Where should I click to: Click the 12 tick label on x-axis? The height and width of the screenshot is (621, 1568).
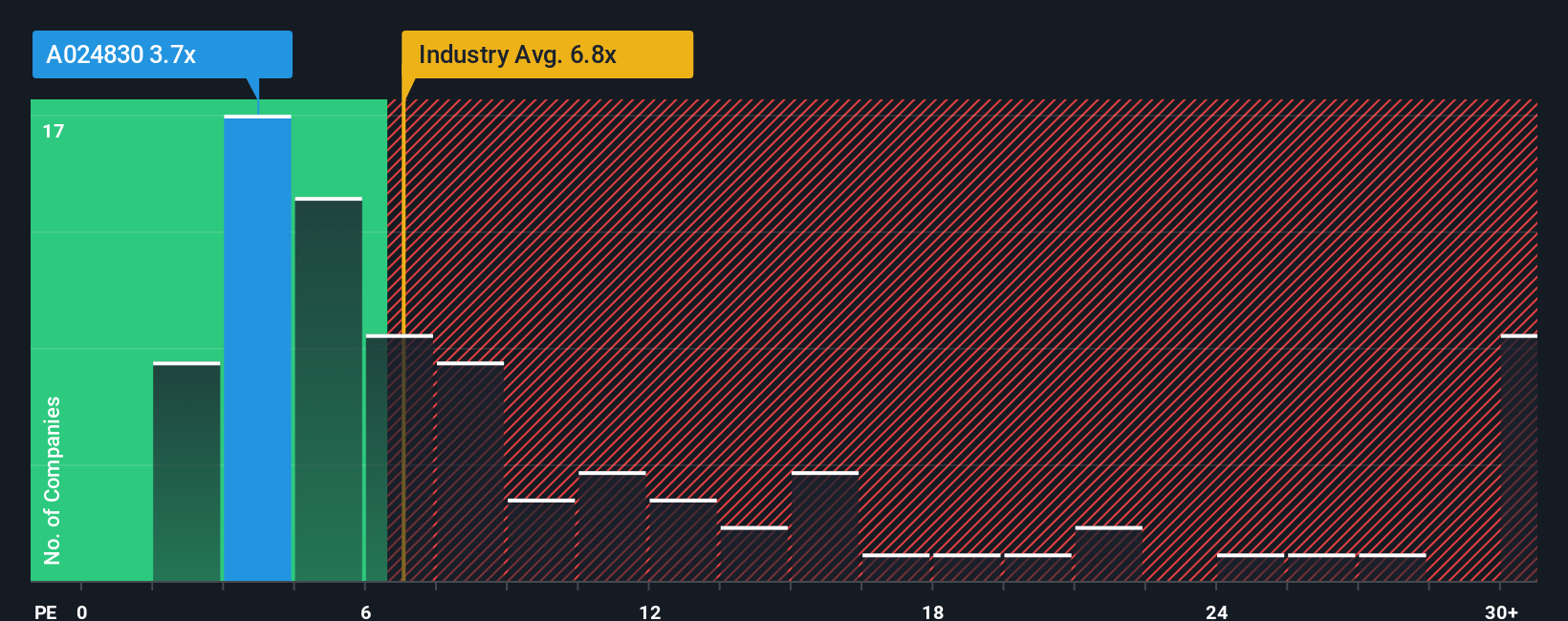[x=649, y=611]
